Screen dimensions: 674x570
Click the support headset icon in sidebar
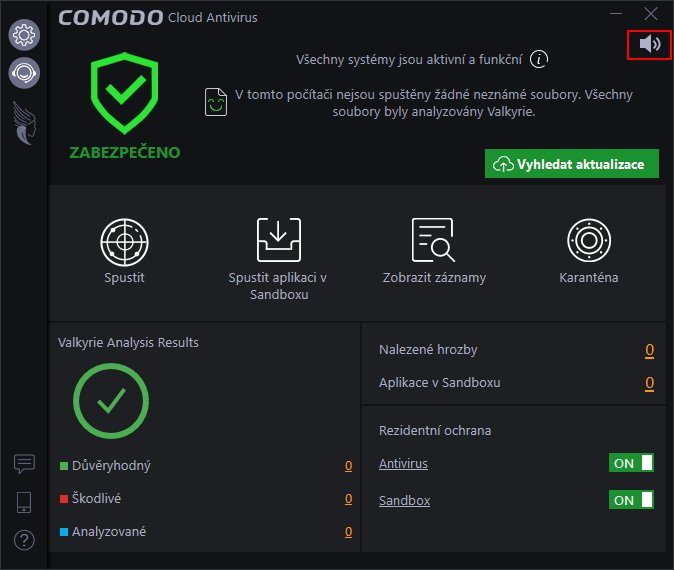pyautogui.click(x=24, y=72)
